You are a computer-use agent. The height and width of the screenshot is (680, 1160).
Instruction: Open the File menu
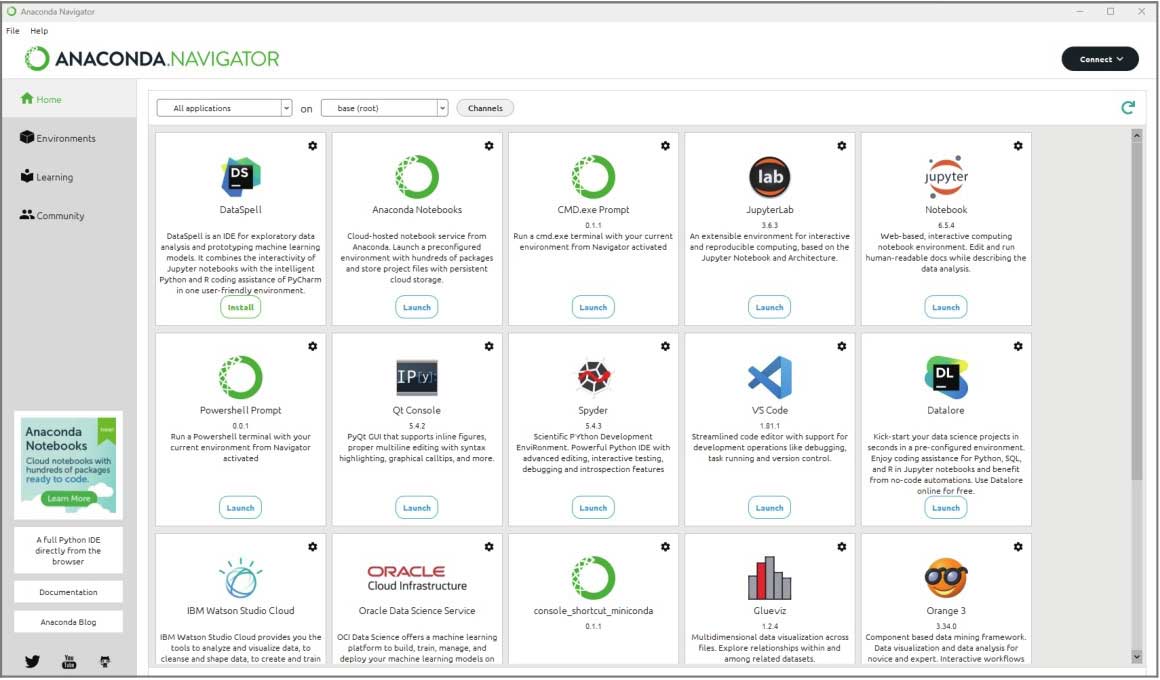(x=13, y=31)
